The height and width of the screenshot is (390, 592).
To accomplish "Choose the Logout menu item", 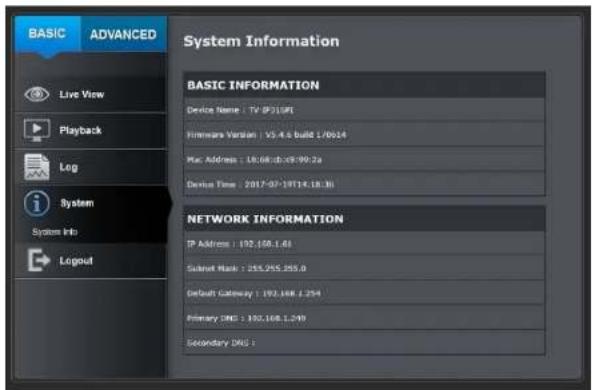I will click(x=91, y=261).
